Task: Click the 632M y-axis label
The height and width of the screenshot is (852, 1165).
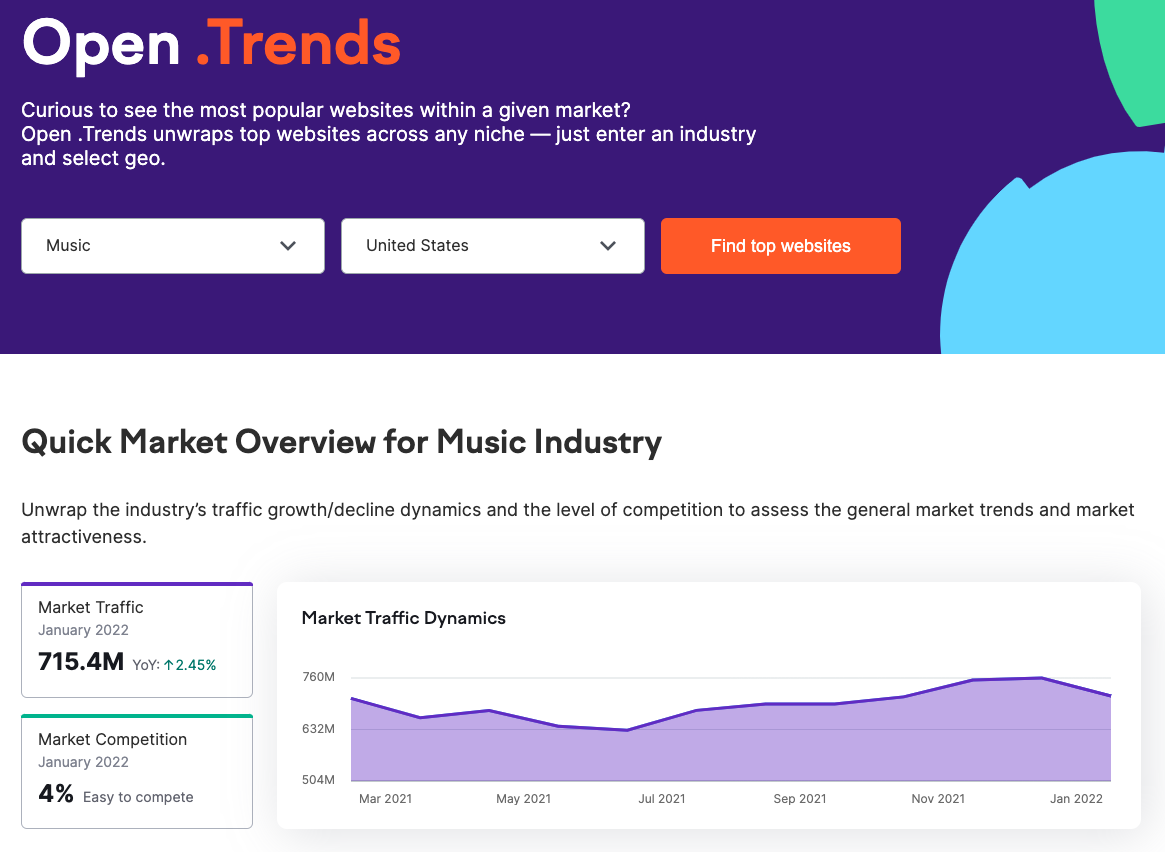Action: click(319, 729)
